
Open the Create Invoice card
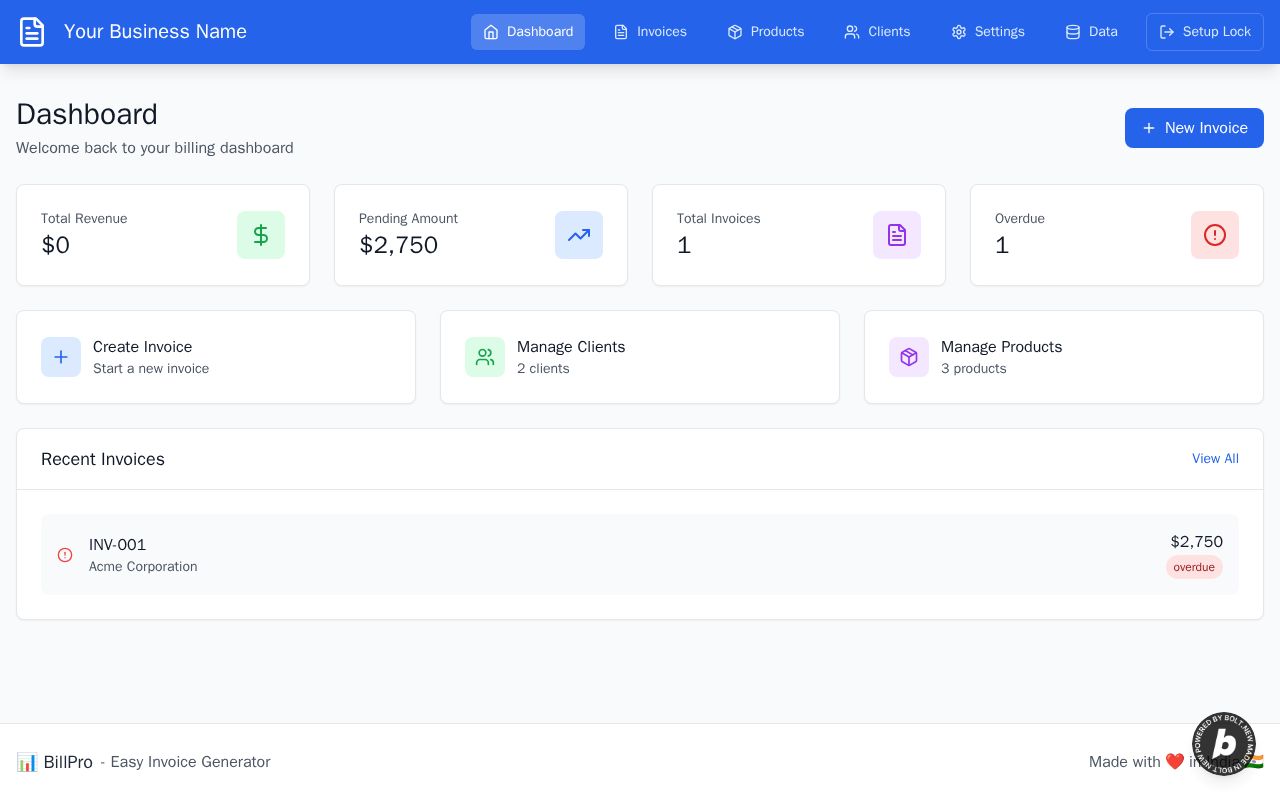coord(216,357)
